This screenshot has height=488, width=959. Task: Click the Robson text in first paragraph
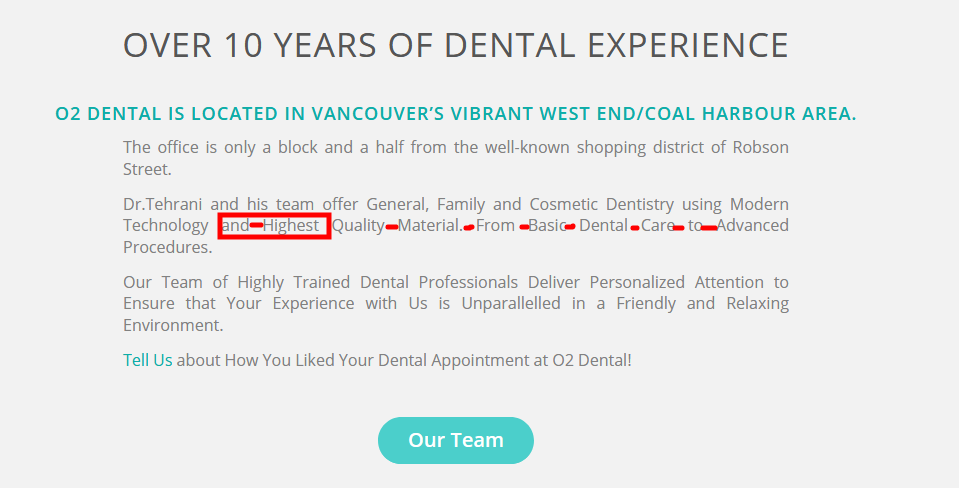[761, 147]
